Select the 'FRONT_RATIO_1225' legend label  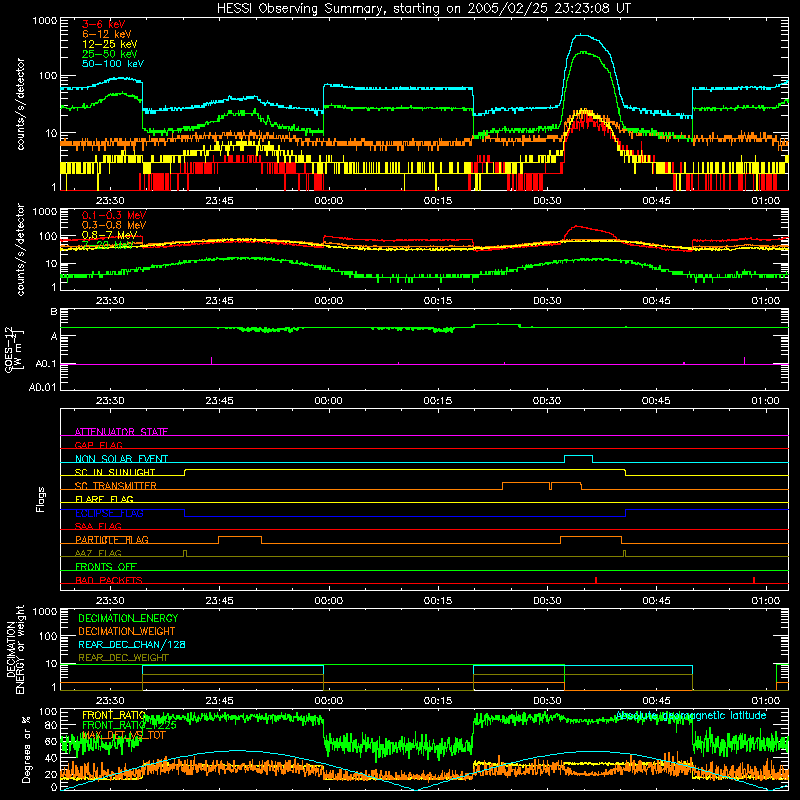click(129, 726)
